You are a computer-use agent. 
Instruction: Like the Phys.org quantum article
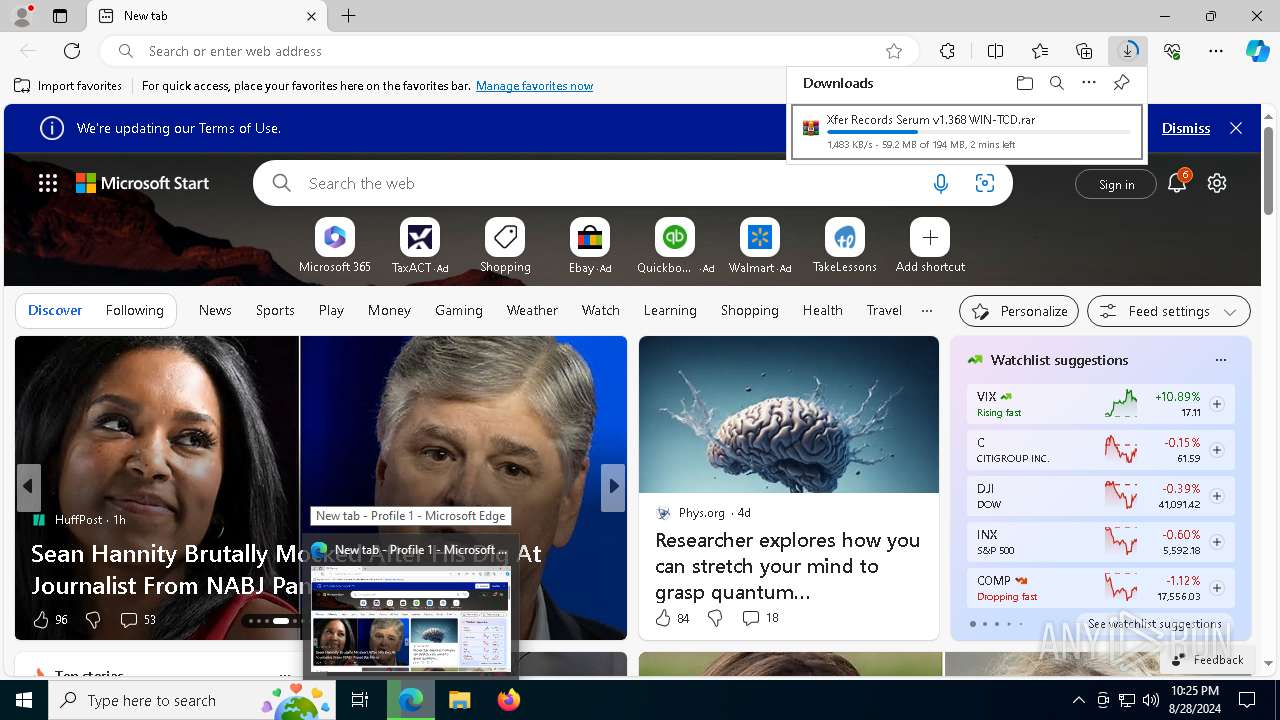coord(663,618)
